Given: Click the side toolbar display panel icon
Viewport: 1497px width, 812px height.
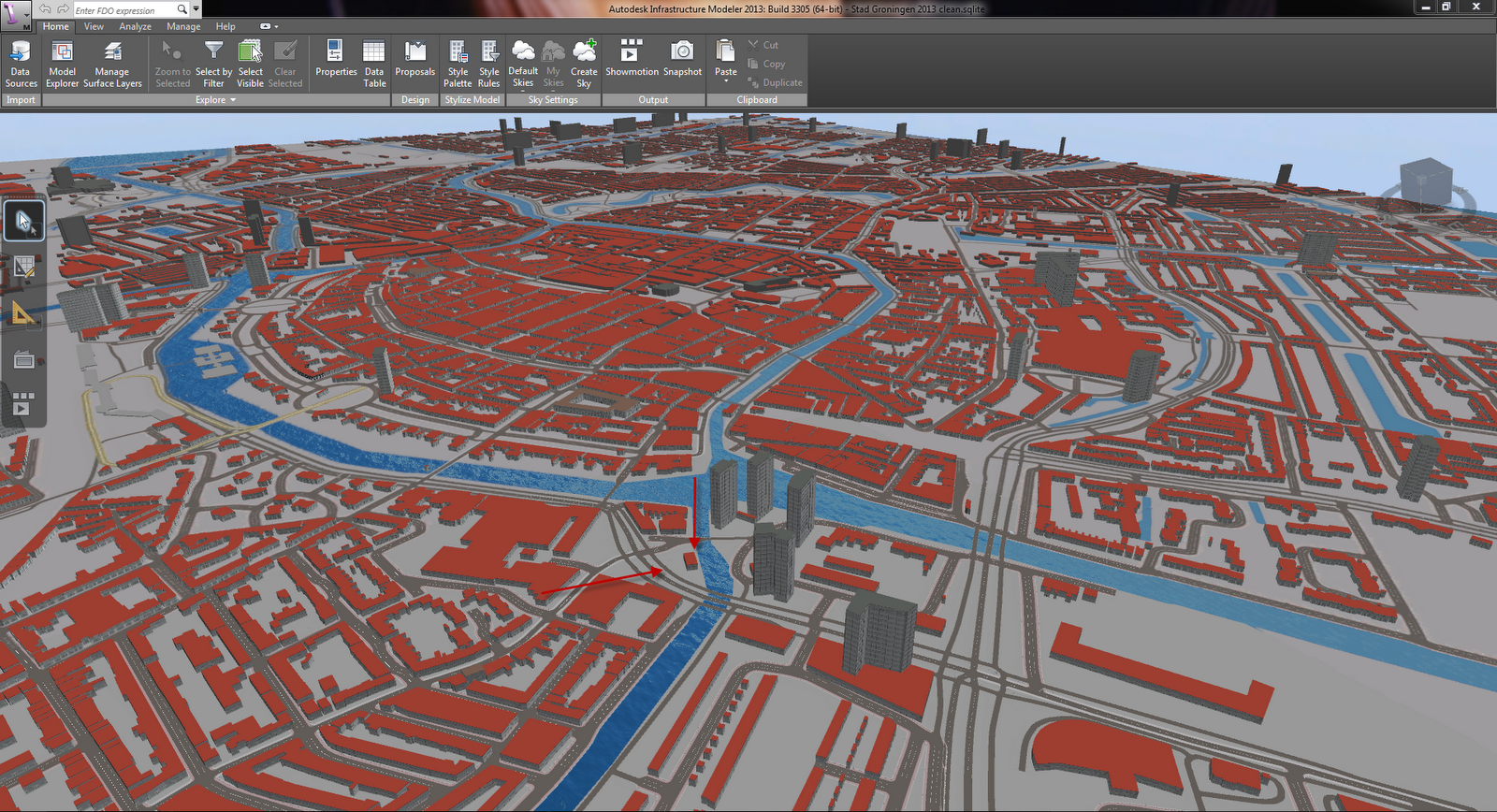Looking at the screenshot, I should [23, 359].
